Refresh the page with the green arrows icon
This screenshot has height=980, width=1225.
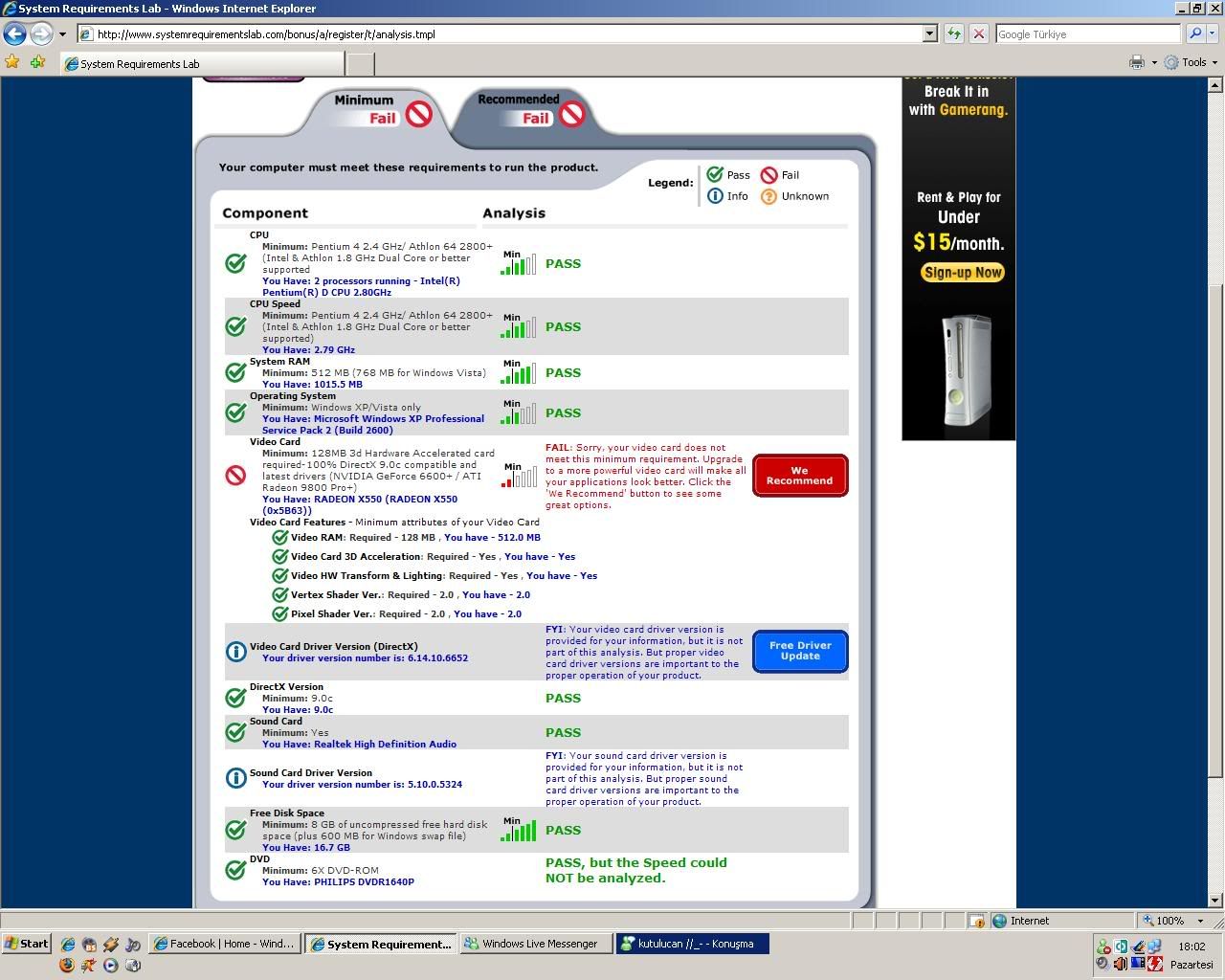click(x=954, y=33)
